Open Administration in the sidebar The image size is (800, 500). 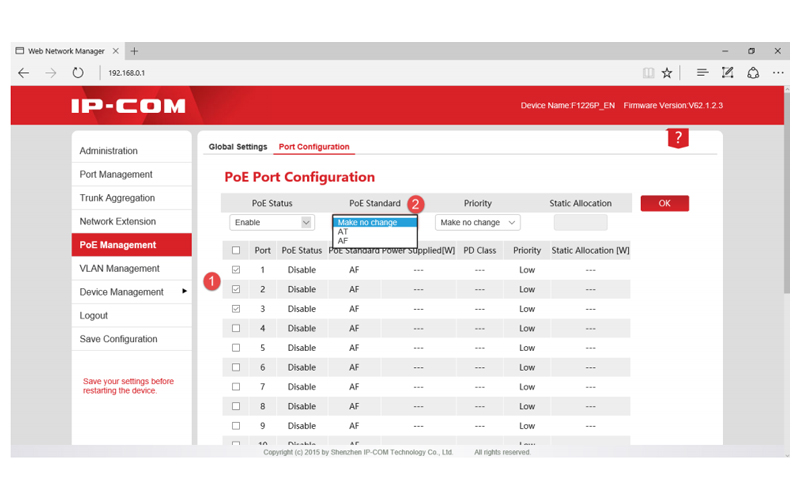pyautogui.click(x=132, y=151)
